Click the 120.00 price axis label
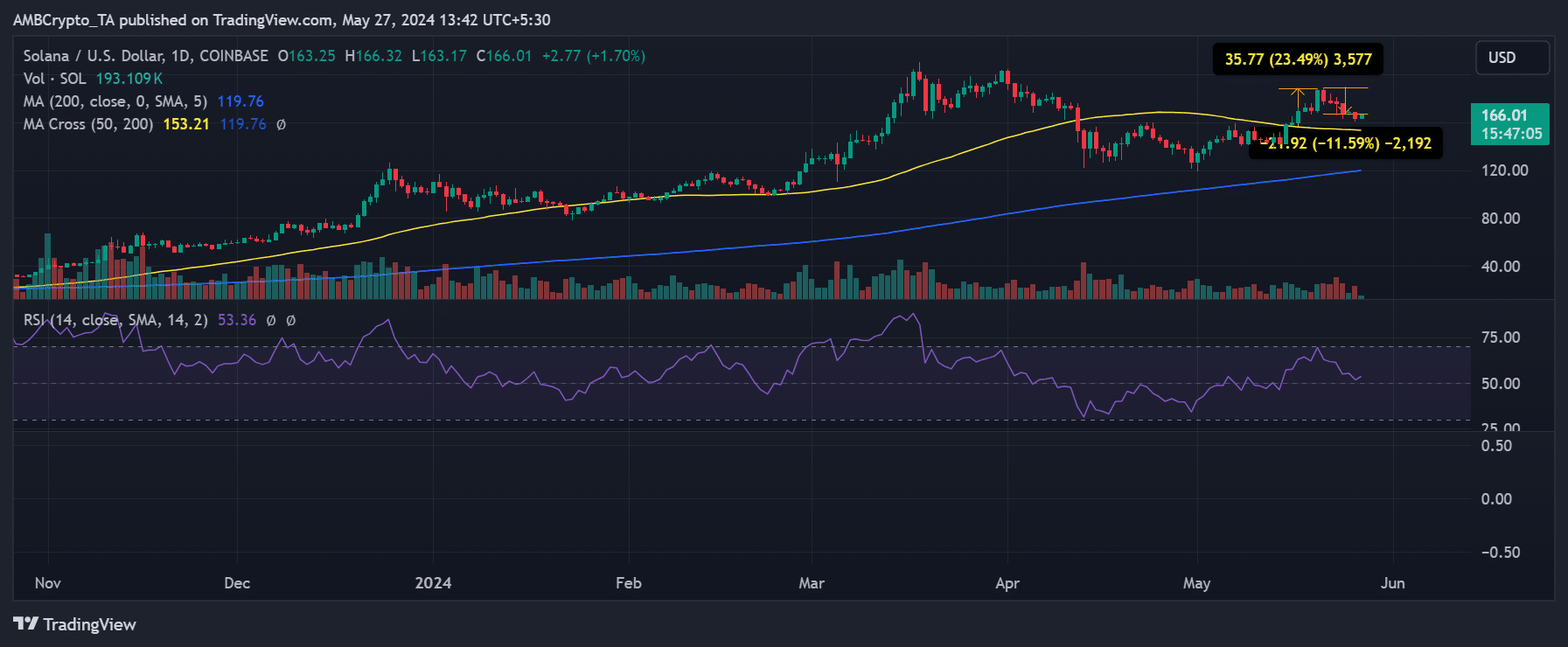 click(x=1505, y=170)
